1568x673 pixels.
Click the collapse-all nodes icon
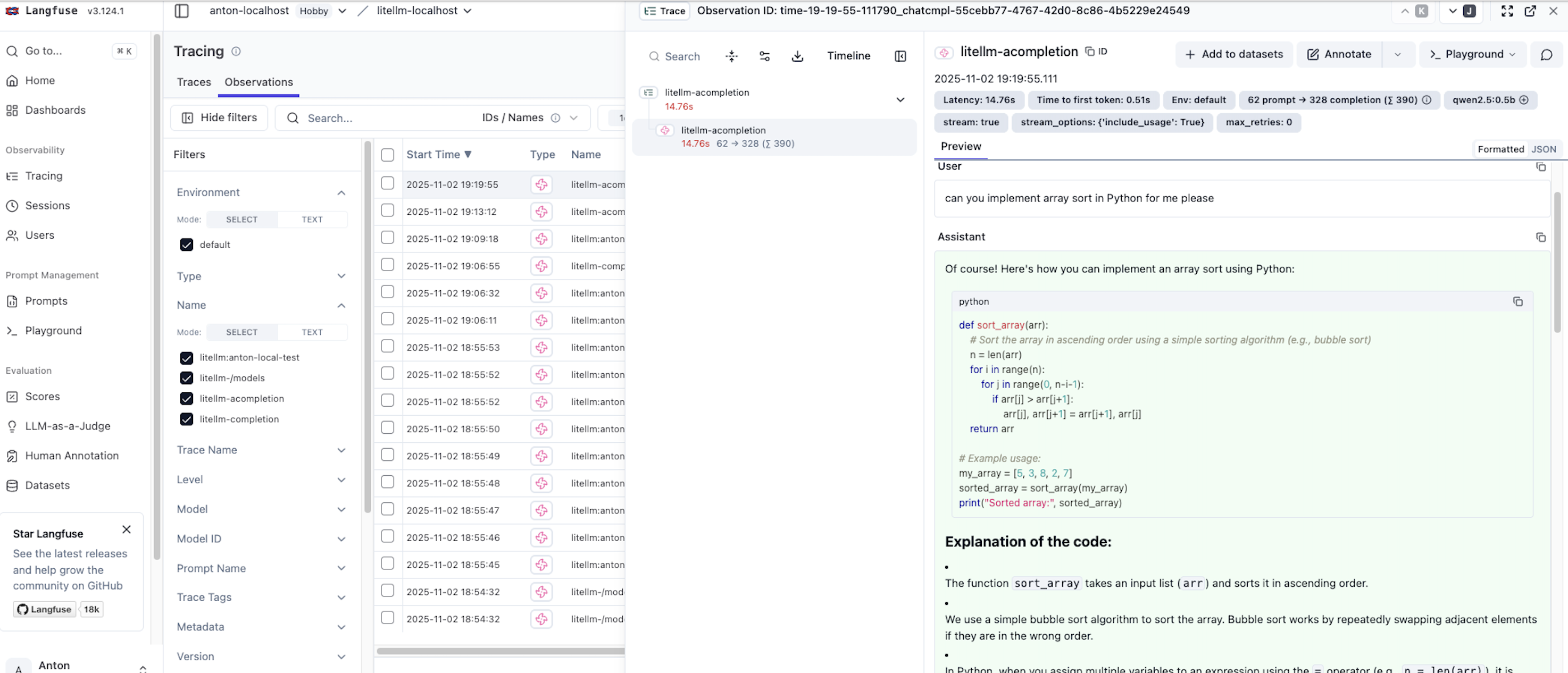pyautogui.click(x=732, y=56)
